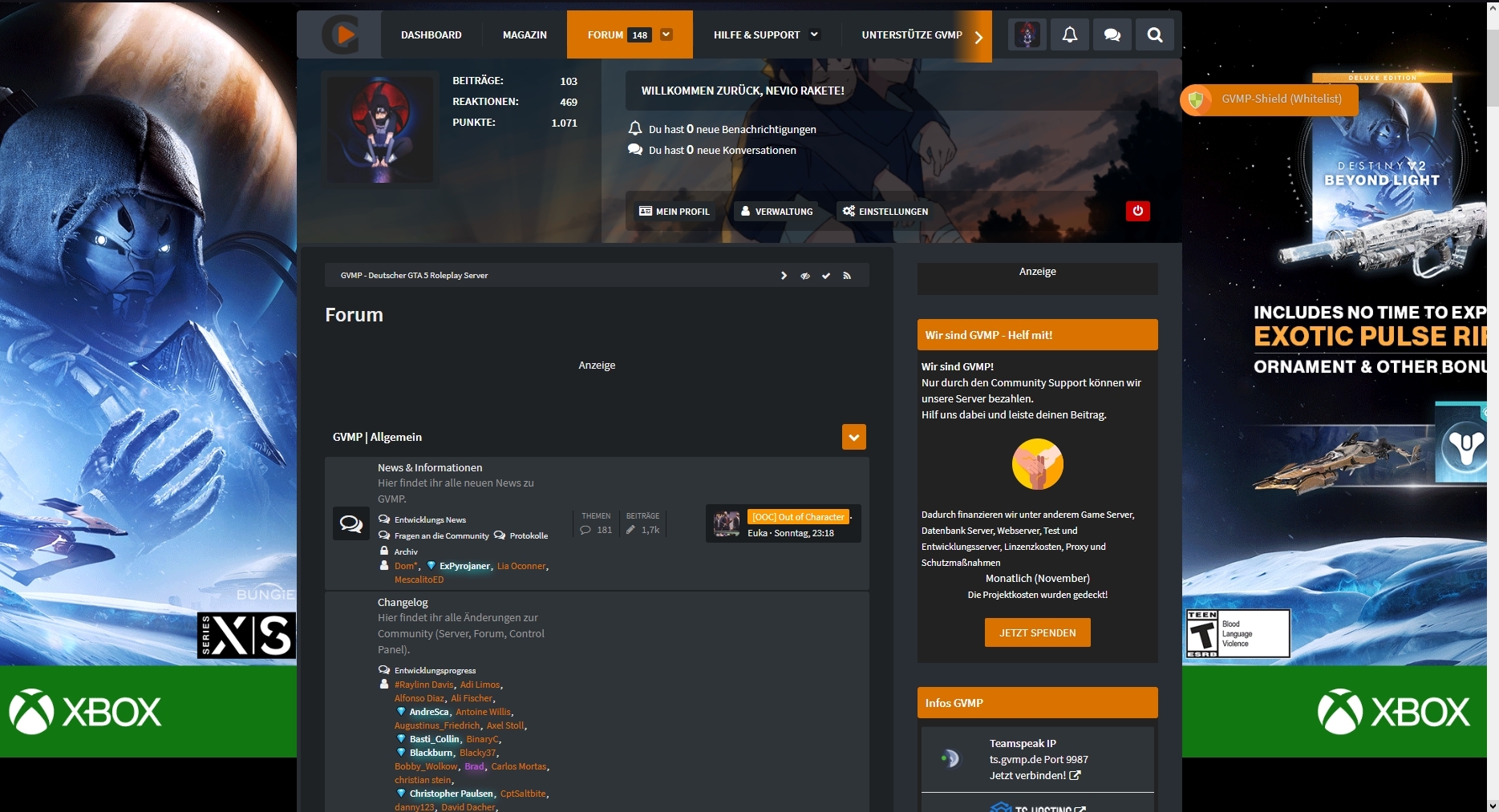Click the diamond icon beside Blackburn

(x=401, y=753)
